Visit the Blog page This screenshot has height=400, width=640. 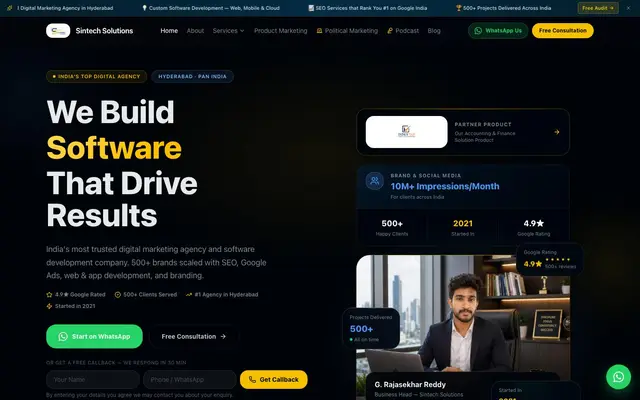[434, 31]
